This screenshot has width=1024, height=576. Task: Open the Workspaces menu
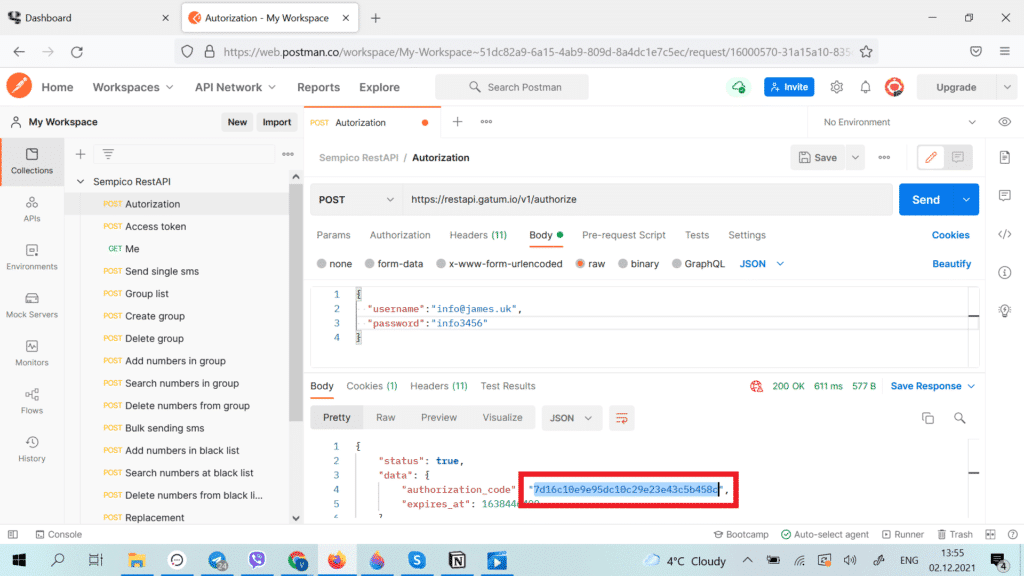(x=133, y=87)
